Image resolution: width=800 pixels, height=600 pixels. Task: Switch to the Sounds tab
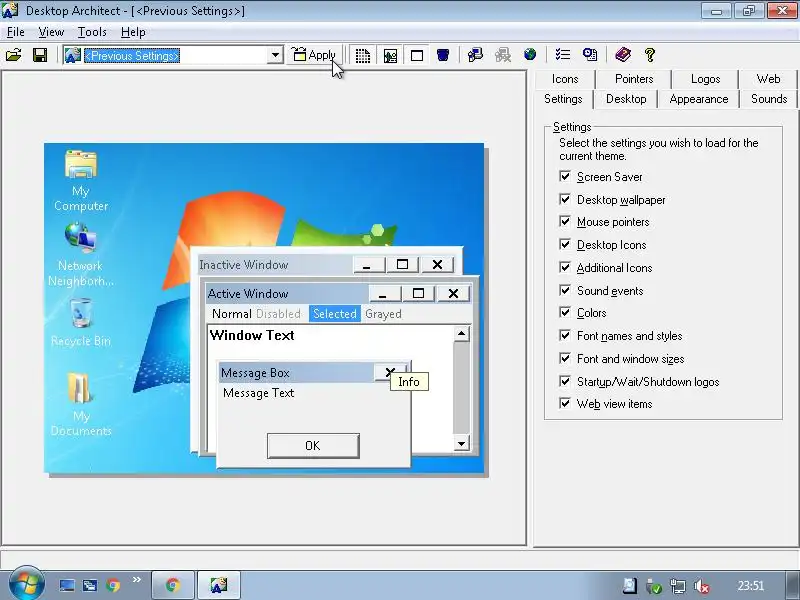coord(768,99)
